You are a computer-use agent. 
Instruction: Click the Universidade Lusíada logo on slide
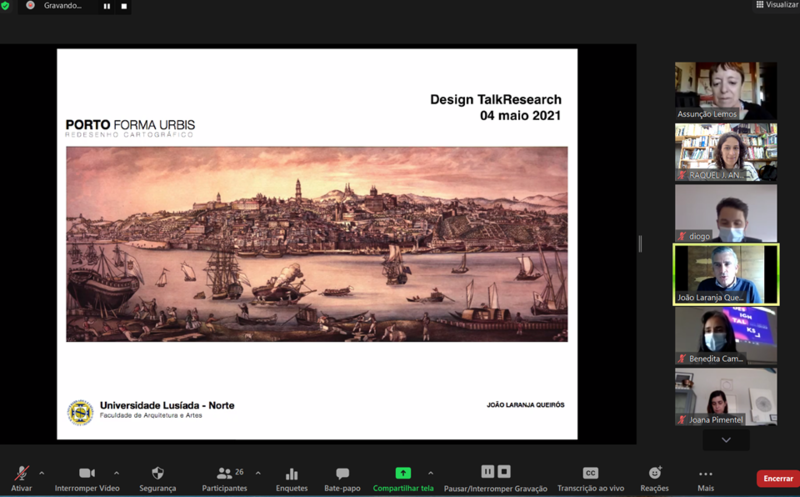[x=80, y=412]
